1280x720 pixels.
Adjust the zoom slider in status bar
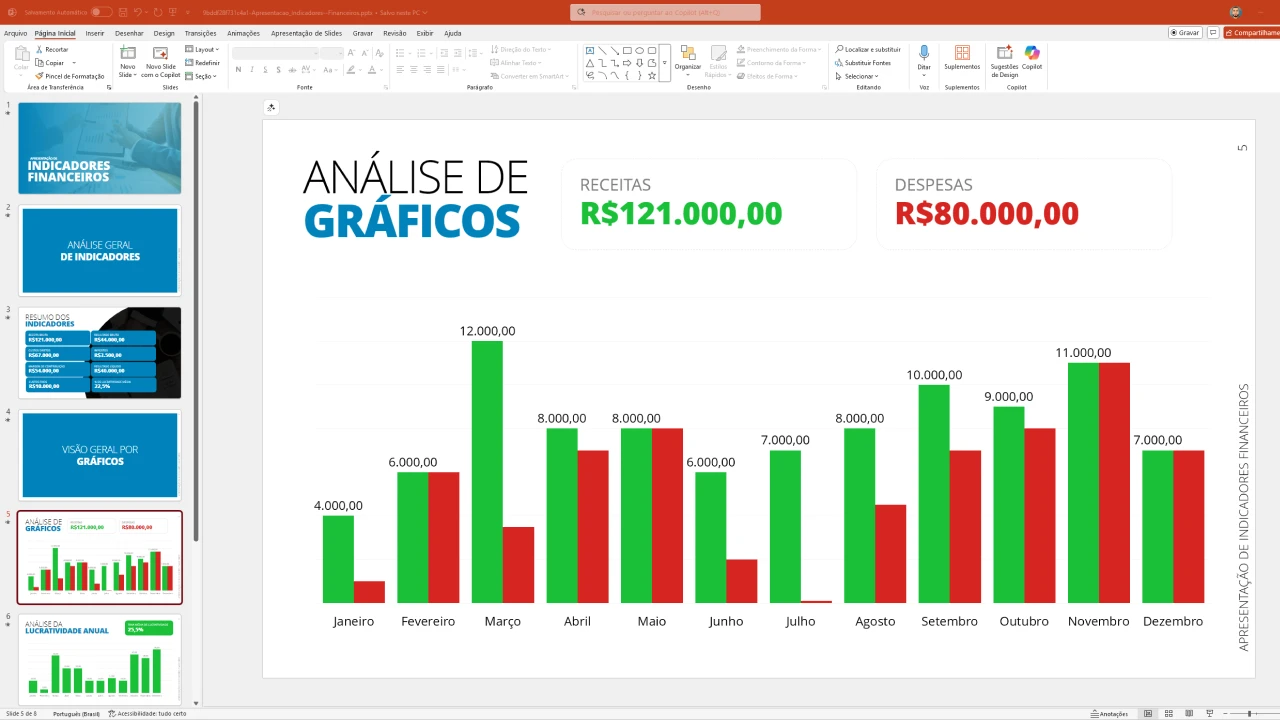pos(1249,714)
